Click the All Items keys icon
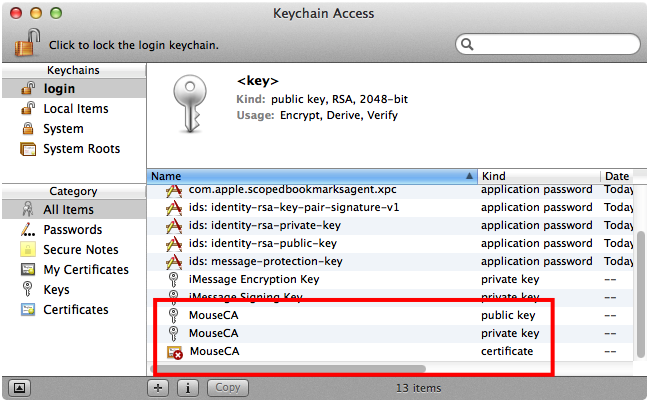Image resolution: width=649 pixels, height=402 pixels. tap(28, 209)
